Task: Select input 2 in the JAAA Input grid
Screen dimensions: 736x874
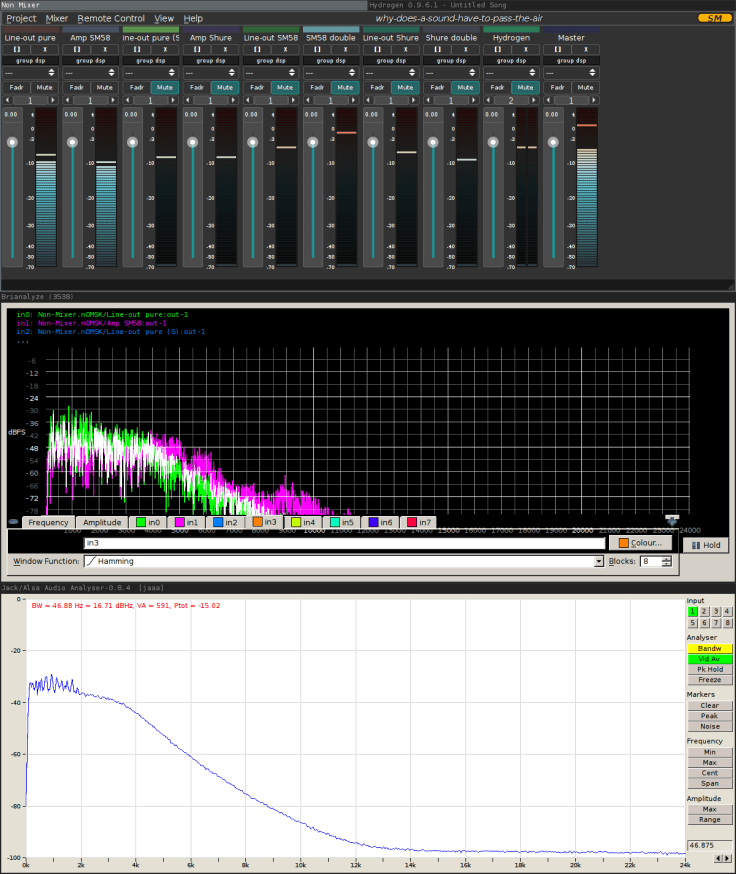Action: [703, 611]
